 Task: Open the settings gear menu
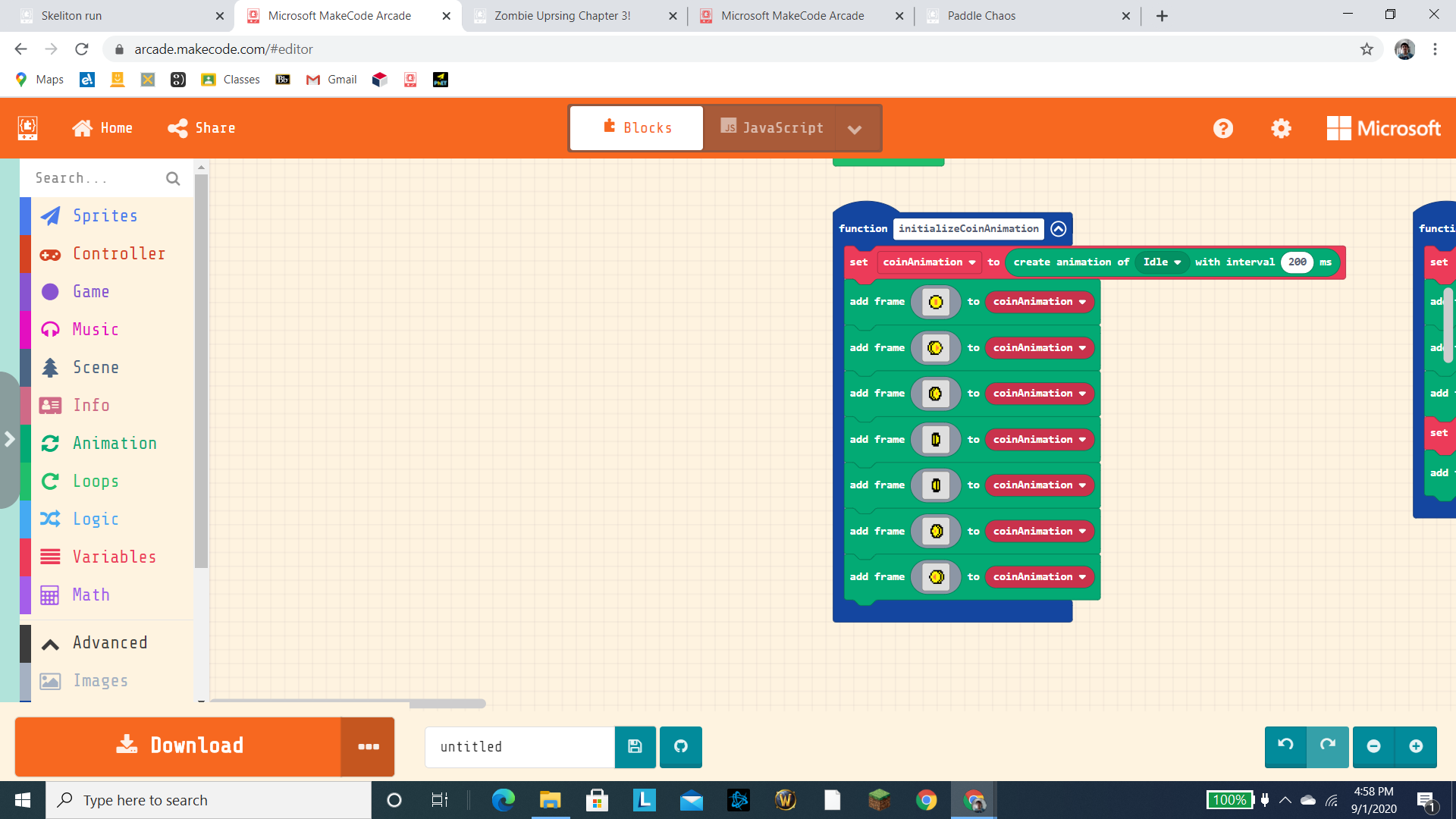[1281, 128]
